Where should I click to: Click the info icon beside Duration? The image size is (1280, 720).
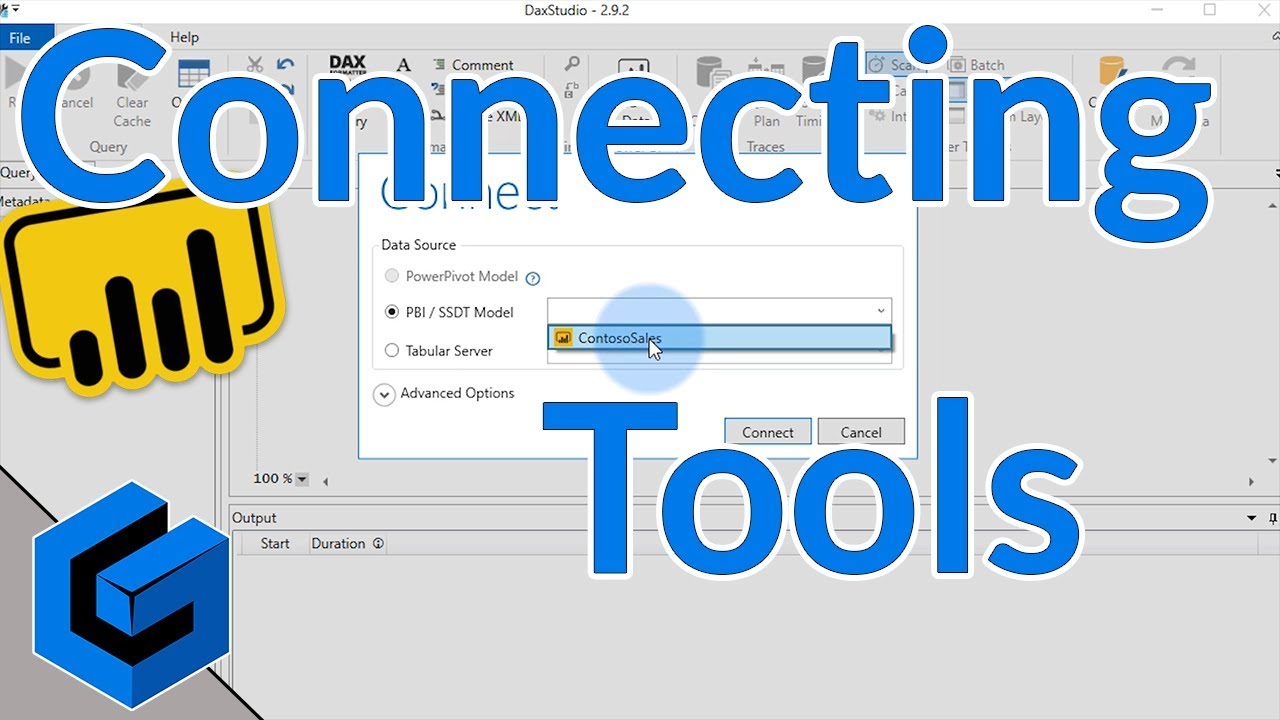pos(378,544)
